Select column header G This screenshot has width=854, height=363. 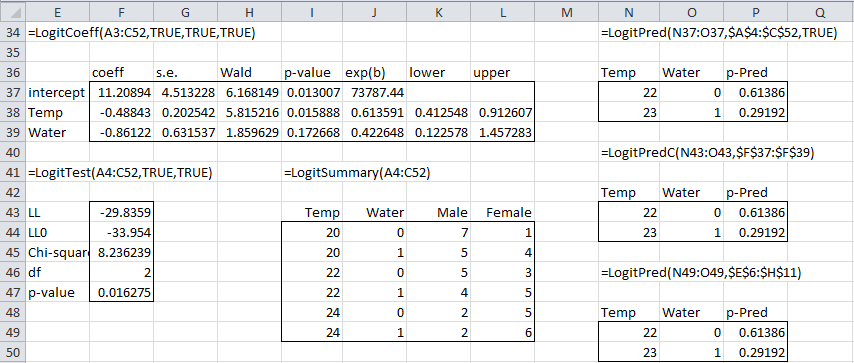click(185, 12)
